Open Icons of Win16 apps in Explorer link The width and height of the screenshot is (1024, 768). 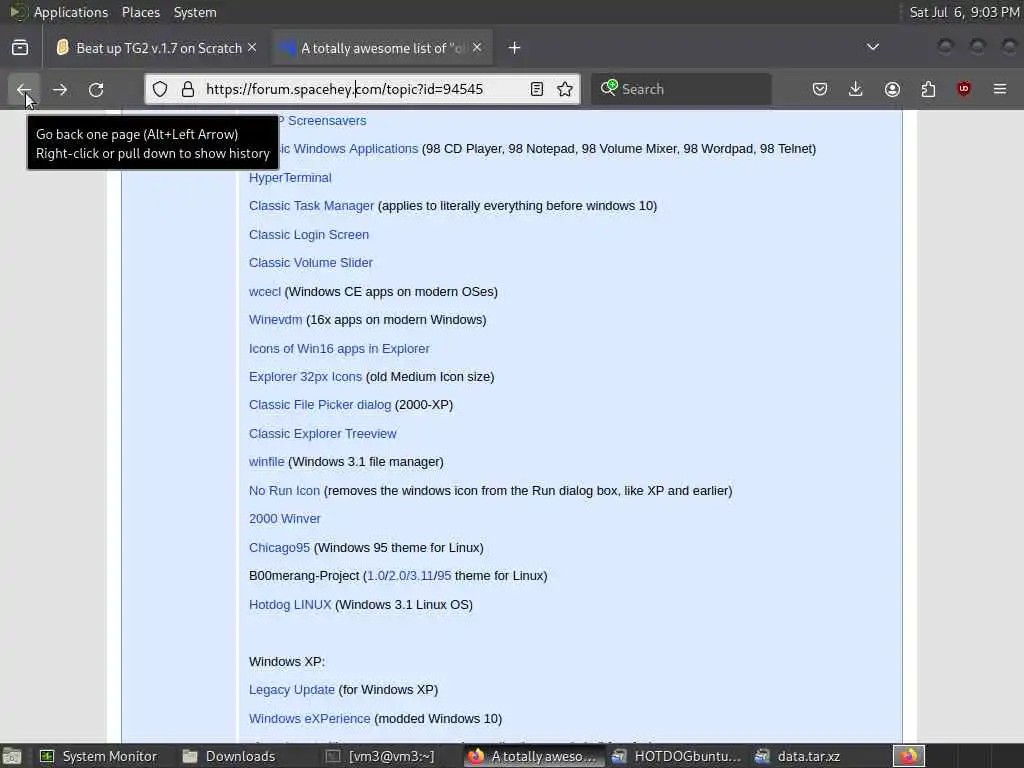point(339,349)
